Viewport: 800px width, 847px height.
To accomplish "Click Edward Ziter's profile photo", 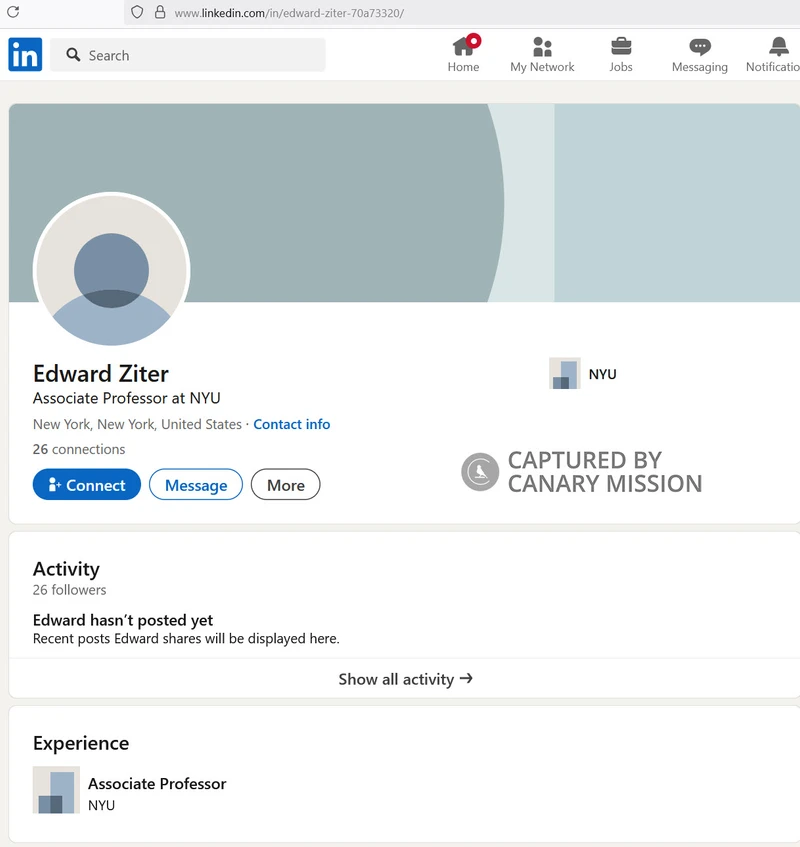I will click(x=111, y=270).
